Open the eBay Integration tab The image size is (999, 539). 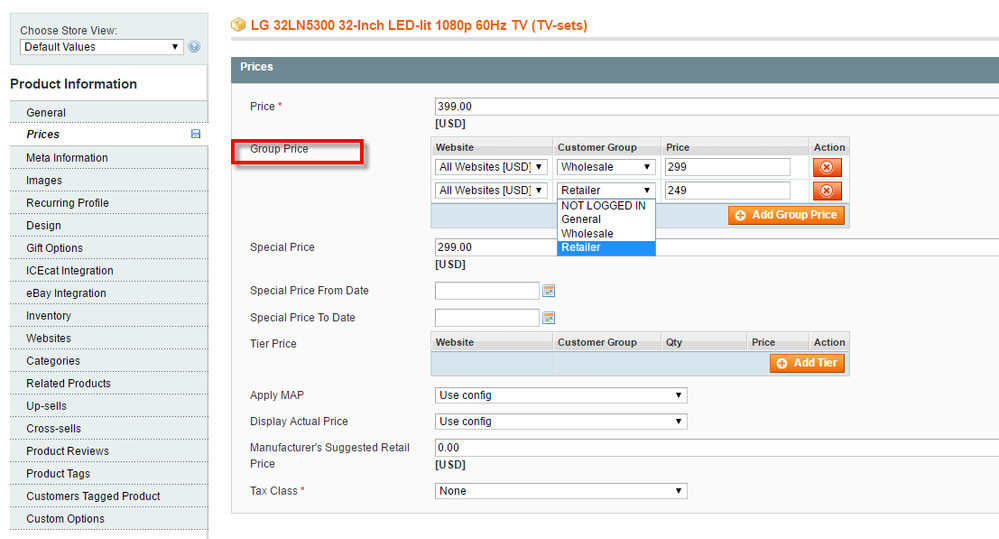(x=109, y=293)
